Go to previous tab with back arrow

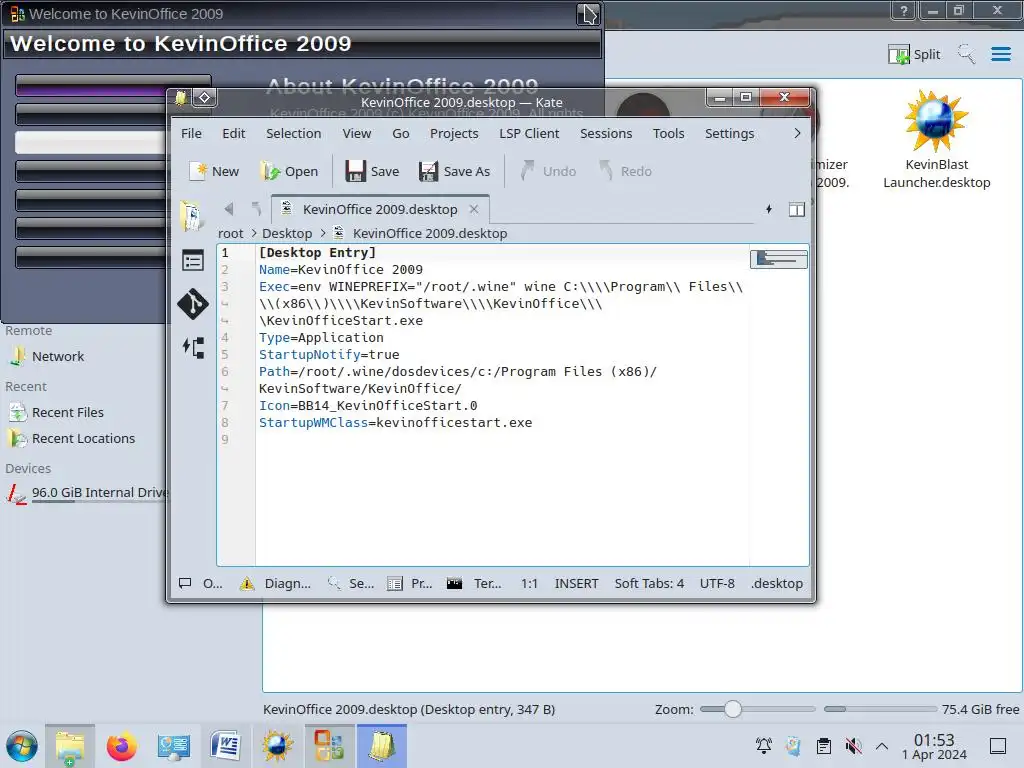click(229, 209)
